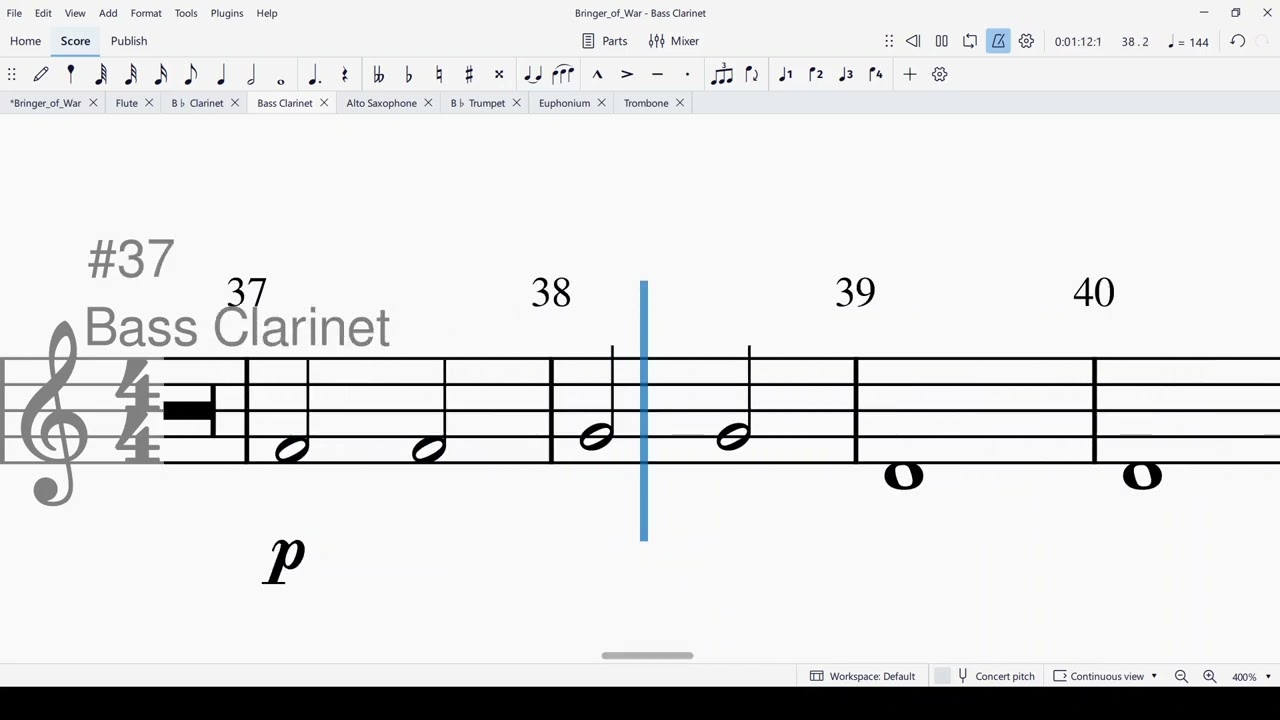Switch to voice 2

pyautogui.click(x=816, y=74)
